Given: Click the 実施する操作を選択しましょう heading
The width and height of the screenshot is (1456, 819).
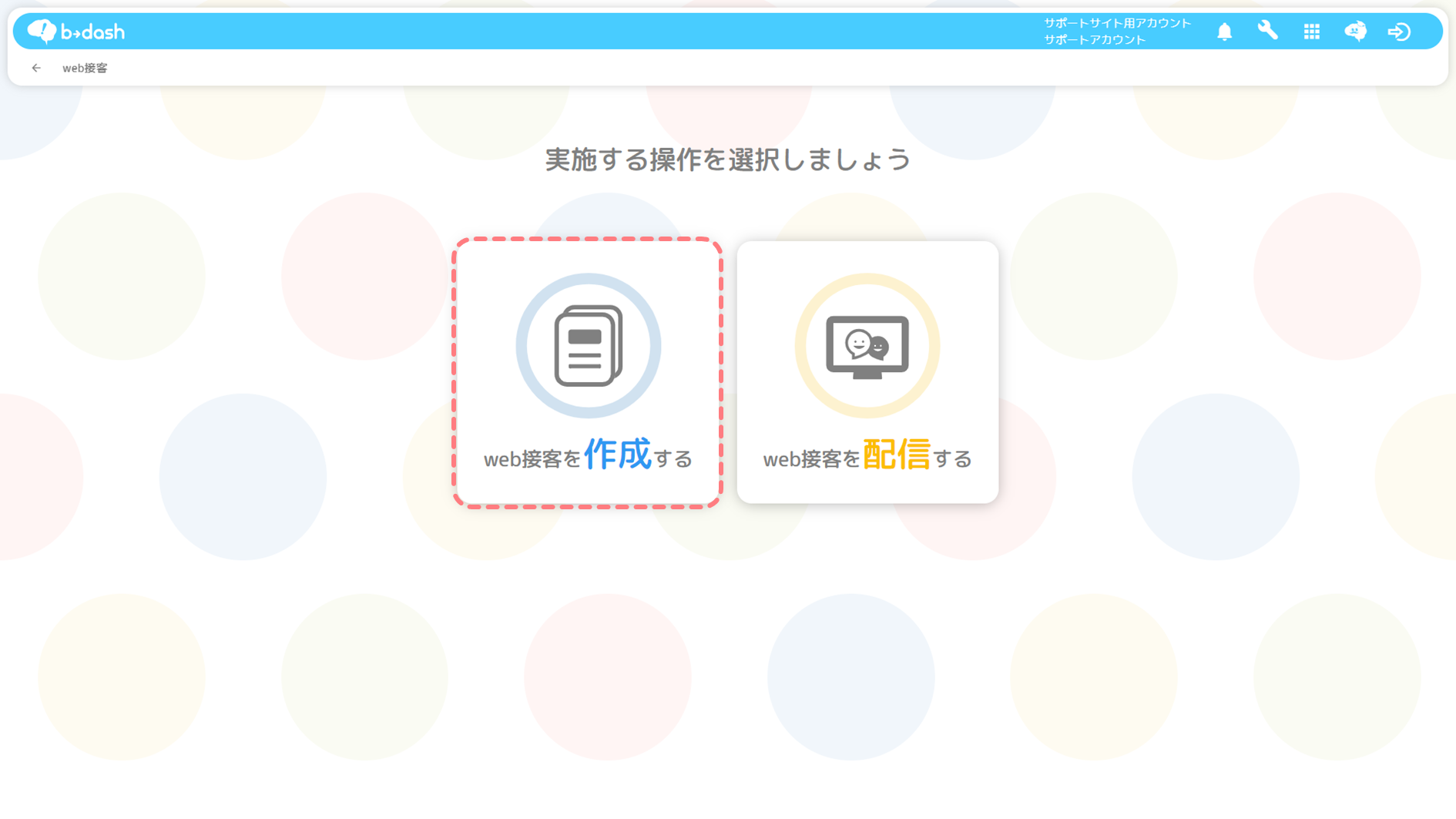Looking at the screenshot, I should click(728, 159).
